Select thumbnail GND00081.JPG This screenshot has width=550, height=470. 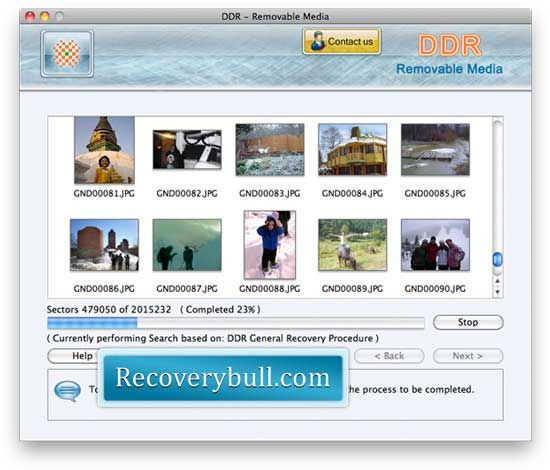coord(104,150)
